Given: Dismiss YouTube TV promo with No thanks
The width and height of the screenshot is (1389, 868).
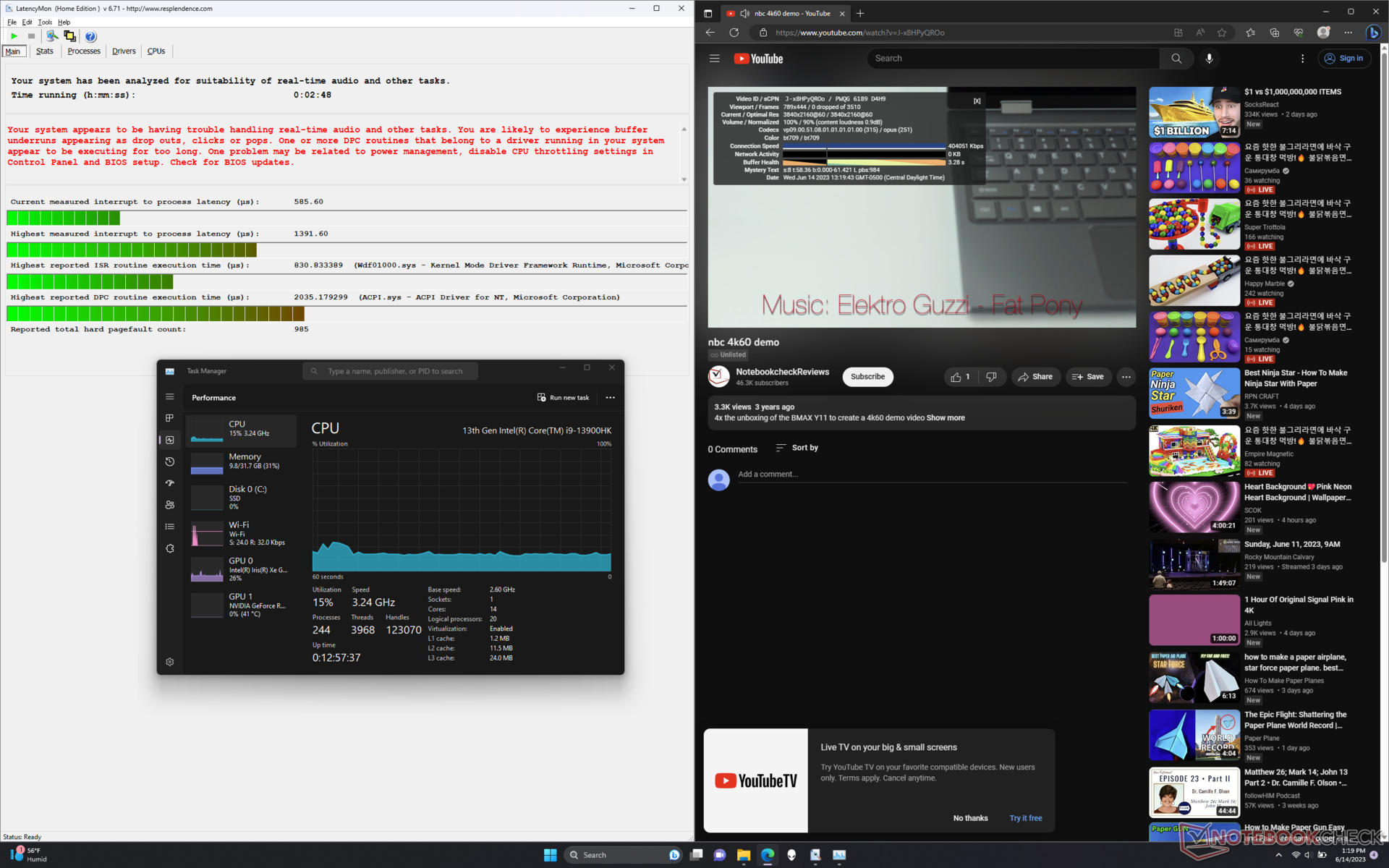Looking at the screenshot, I should coord(969,818).
